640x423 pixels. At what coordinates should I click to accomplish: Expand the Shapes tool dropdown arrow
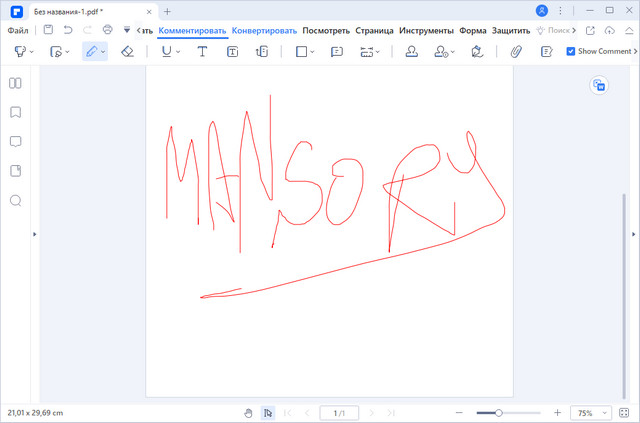313,52
